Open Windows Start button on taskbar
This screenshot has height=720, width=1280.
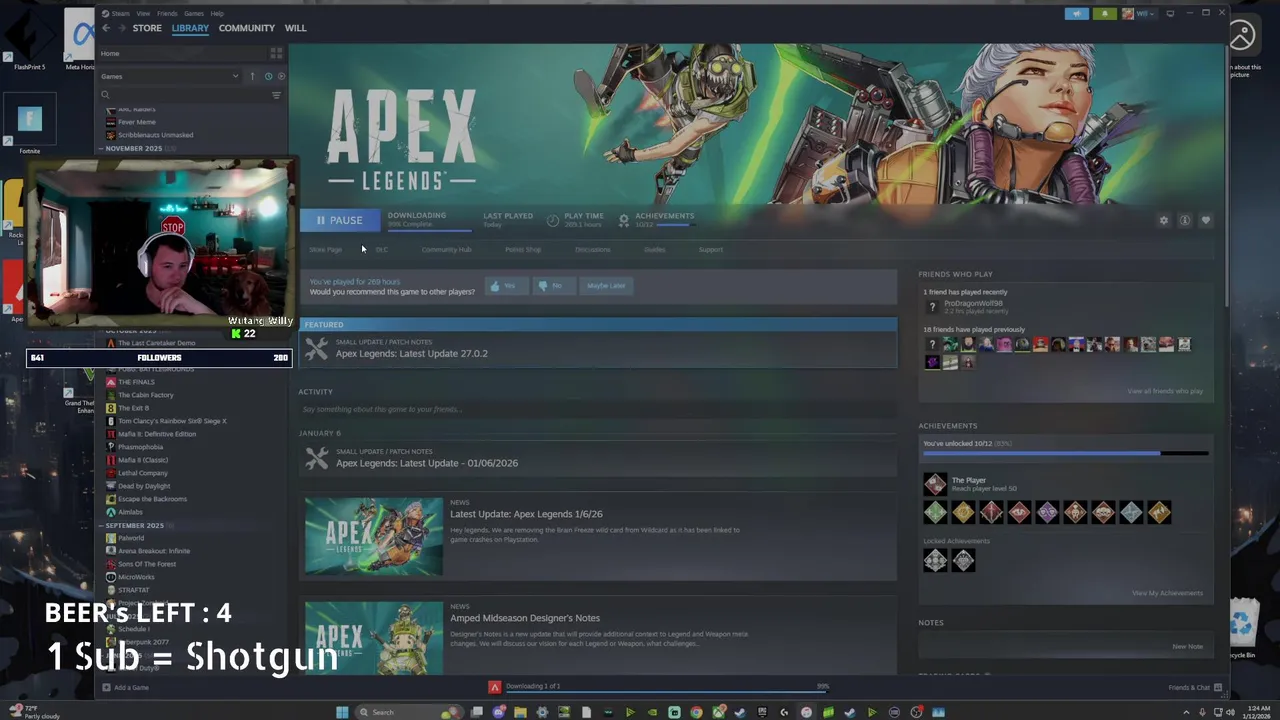[x=342, y=712]
